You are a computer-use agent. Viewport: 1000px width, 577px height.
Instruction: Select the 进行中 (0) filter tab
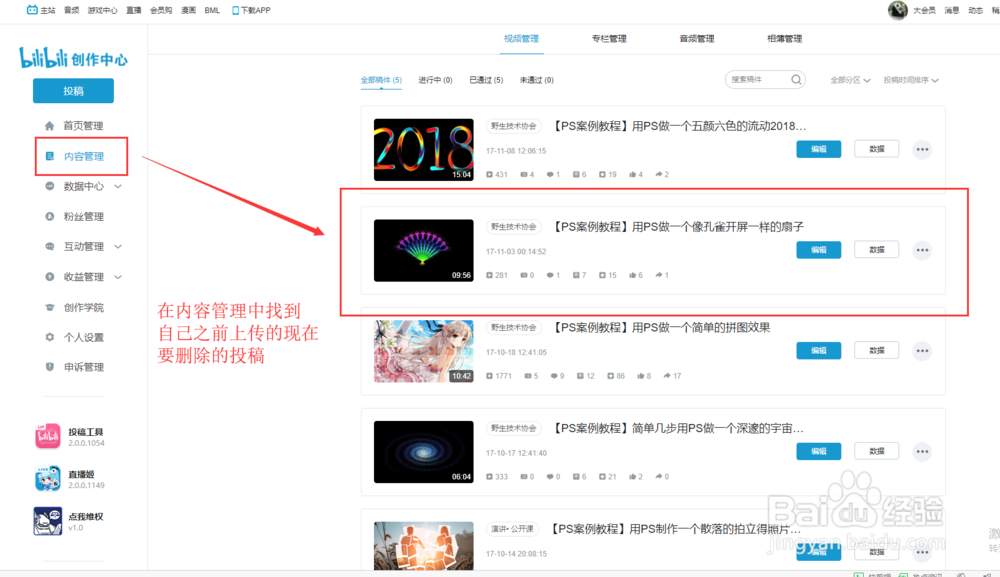click(435, 80)
